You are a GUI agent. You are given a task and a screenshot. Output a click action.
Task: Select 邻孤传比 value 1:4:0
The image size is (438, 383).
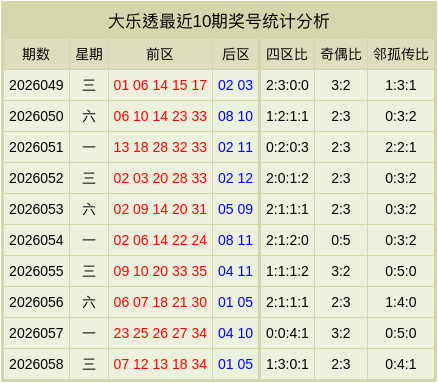(x=401, y=302)
